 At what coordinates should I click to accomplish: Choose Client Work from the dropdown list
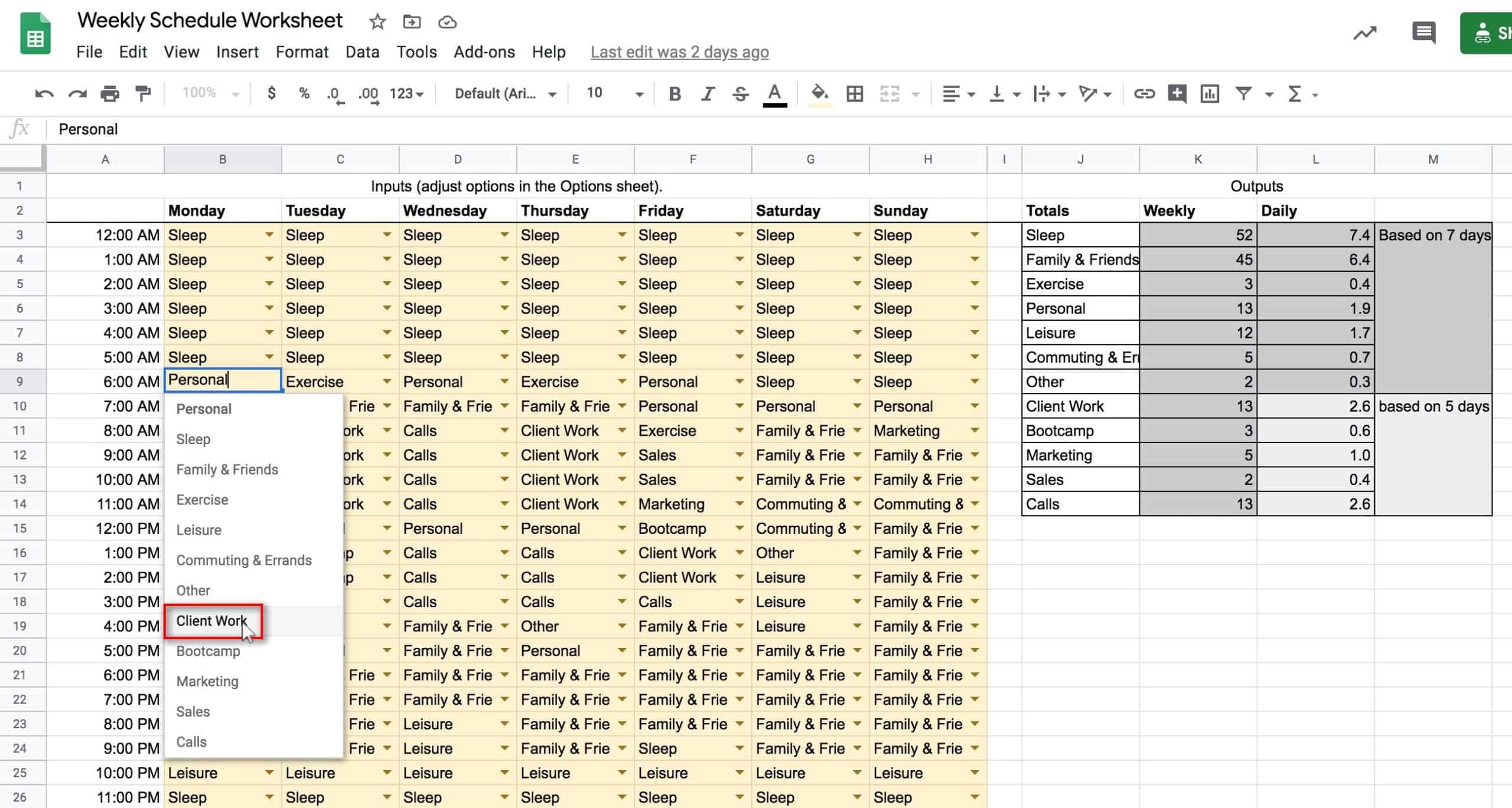[254, 621]
